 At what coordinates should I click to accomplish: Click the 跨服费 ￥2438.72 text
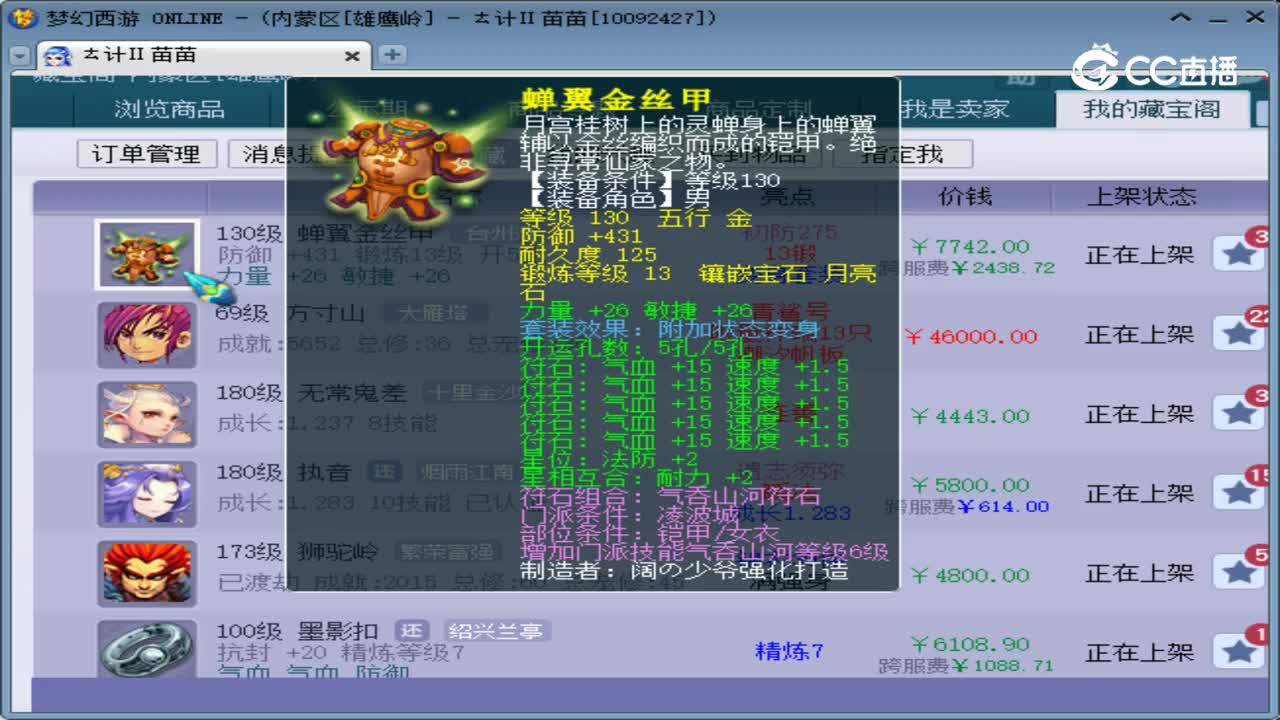[x=966, y=268]
